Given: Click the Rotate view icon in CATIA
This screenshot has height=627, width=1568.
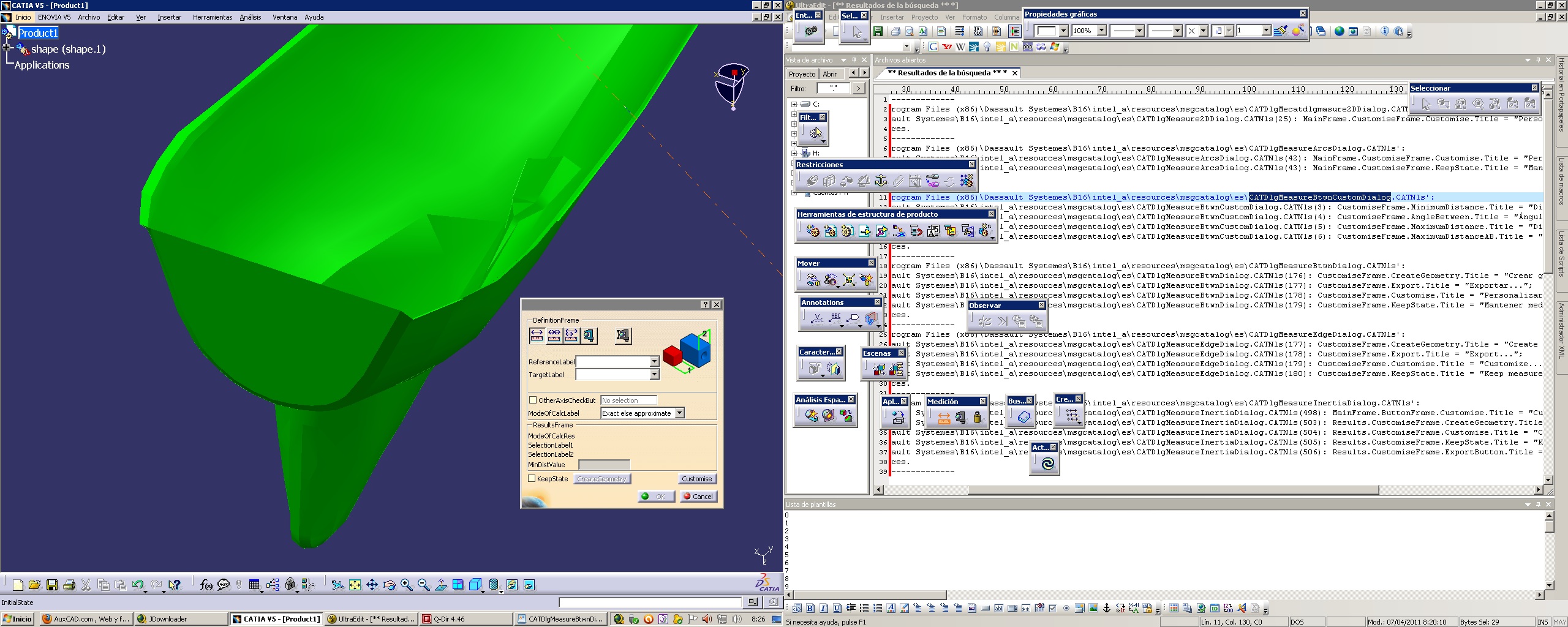Looking at the screenshot, I should (390, 585).
